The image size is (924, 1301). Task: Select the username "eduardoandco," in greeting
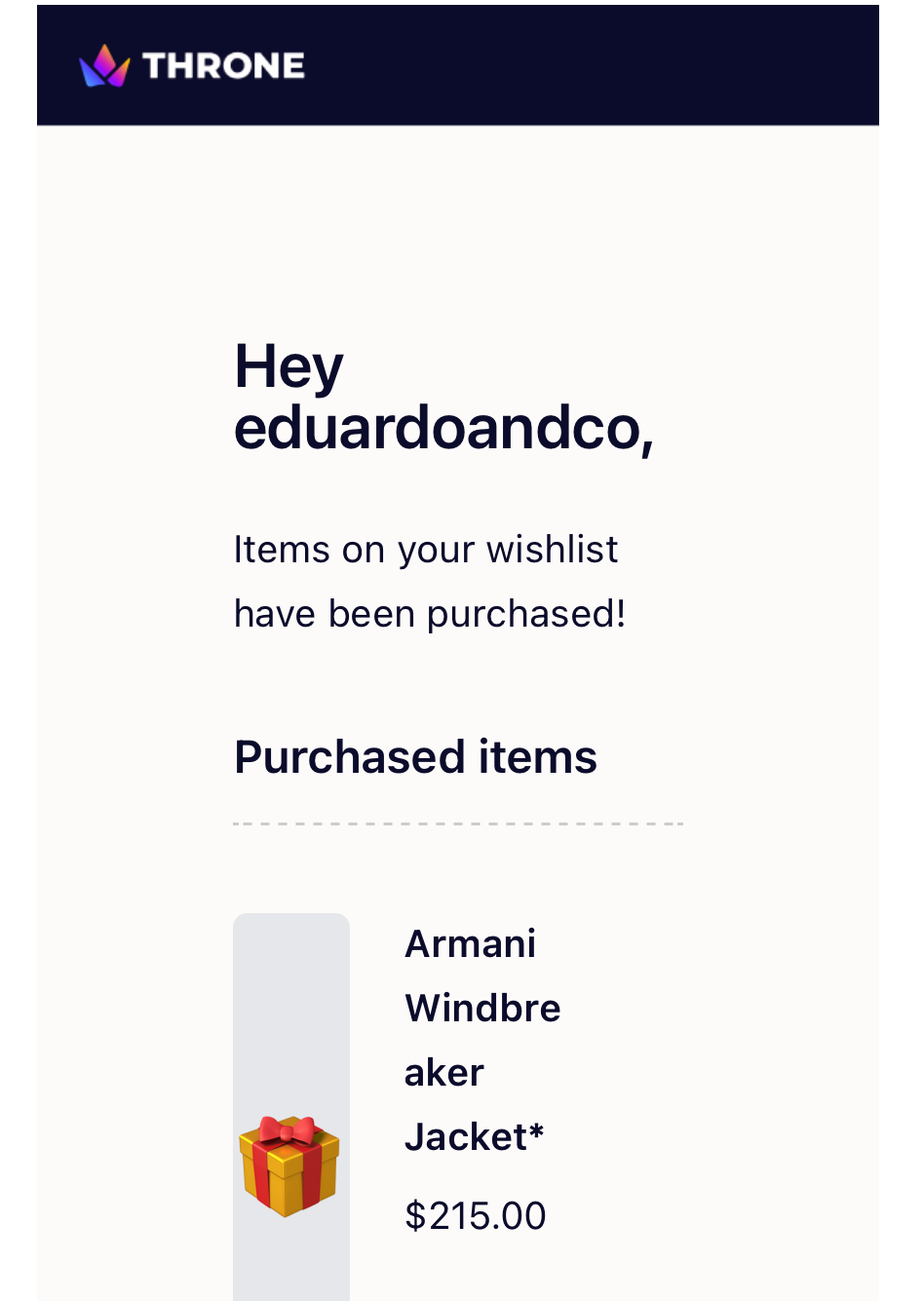[443, 428]
